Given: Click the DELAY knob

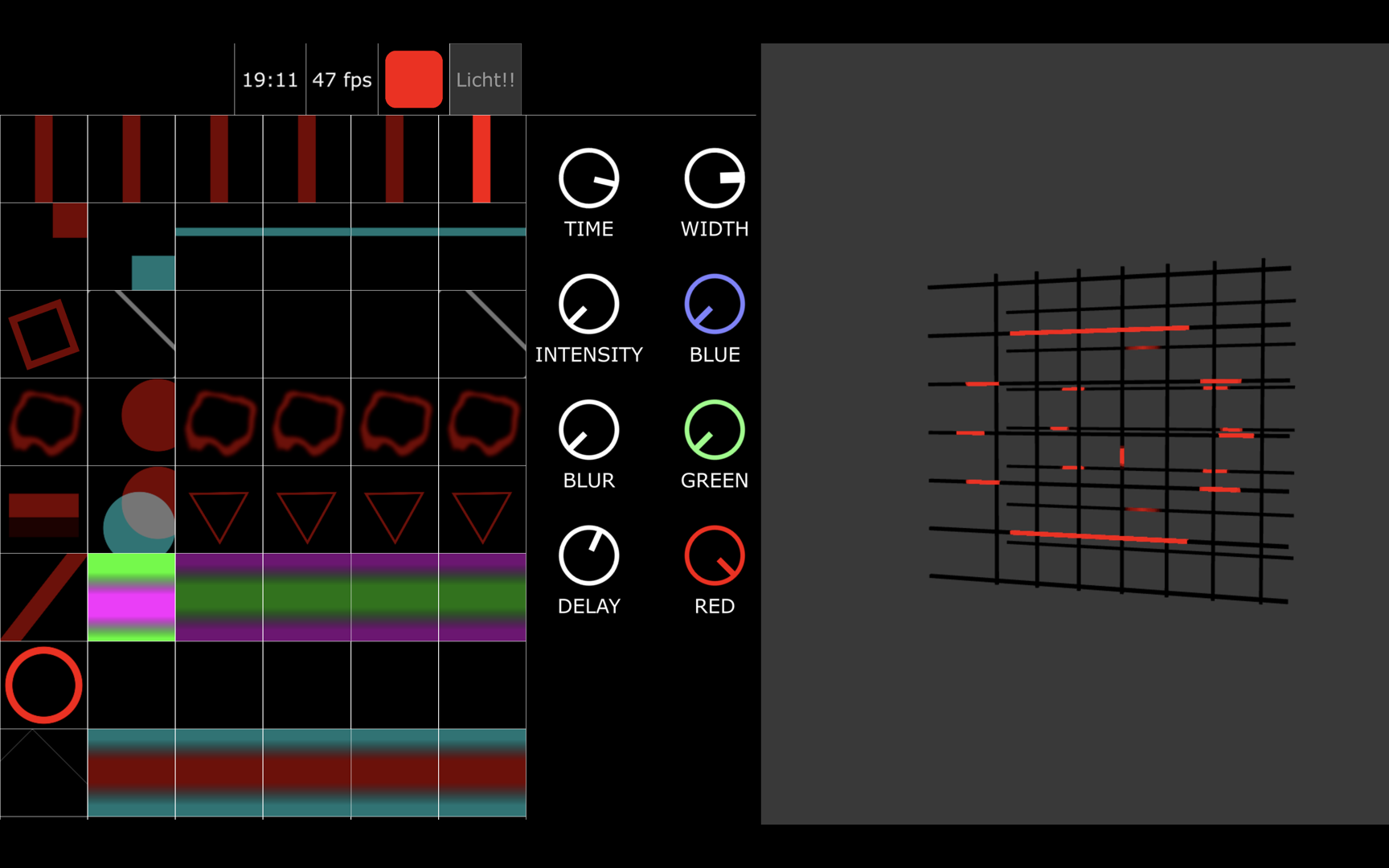Looking at the screenshot, I should coord(588,556).
